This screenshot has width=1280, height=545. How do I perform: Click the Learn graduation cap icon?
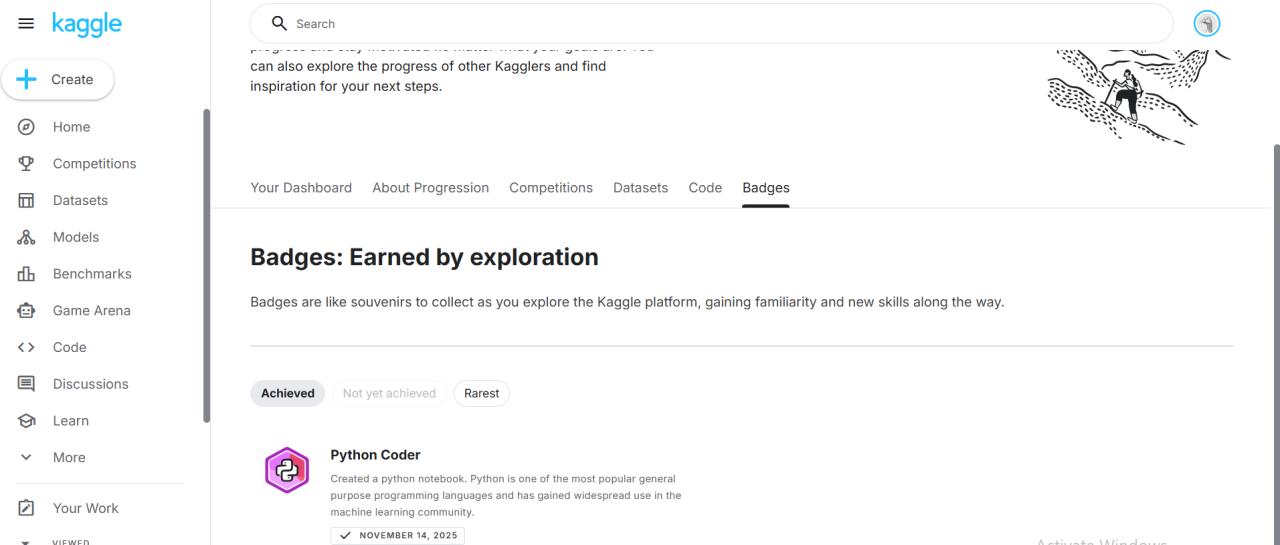[27, 421]
